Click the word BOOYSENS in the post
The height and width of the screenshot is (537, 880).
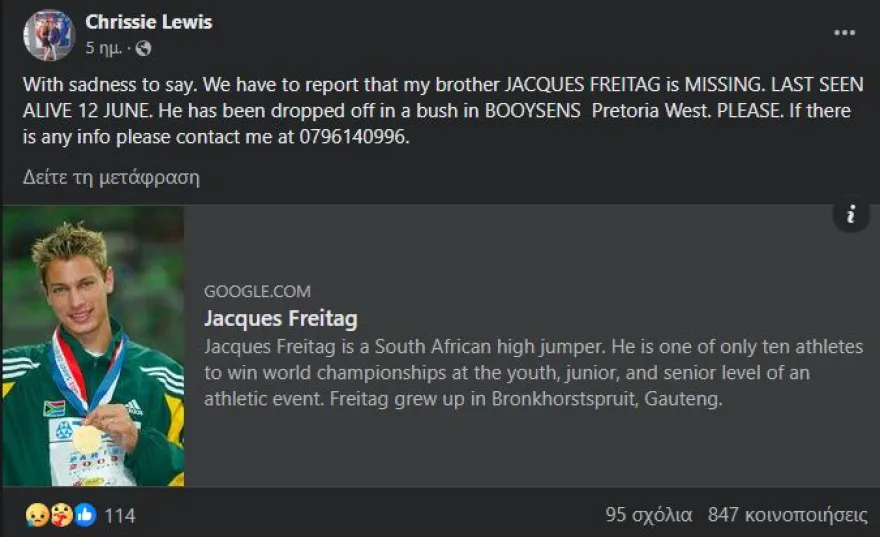[x=532, y=111]
